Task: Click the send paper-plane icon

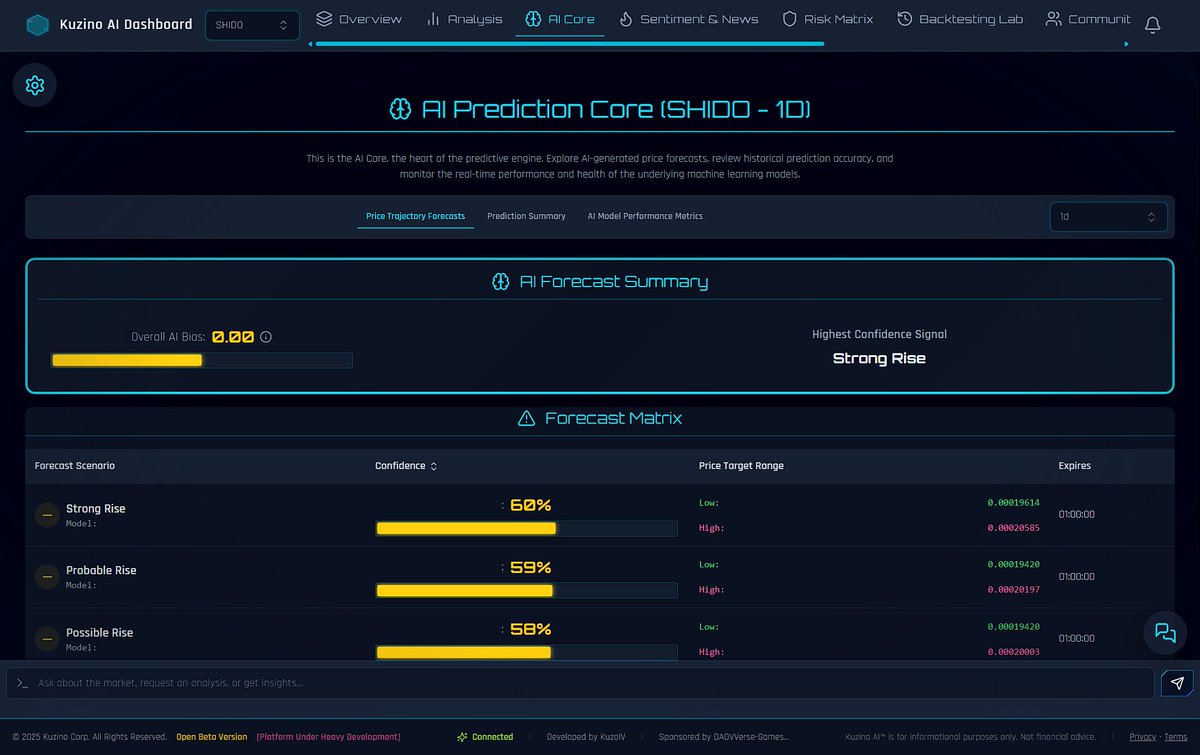Action: coord(1176,683)
